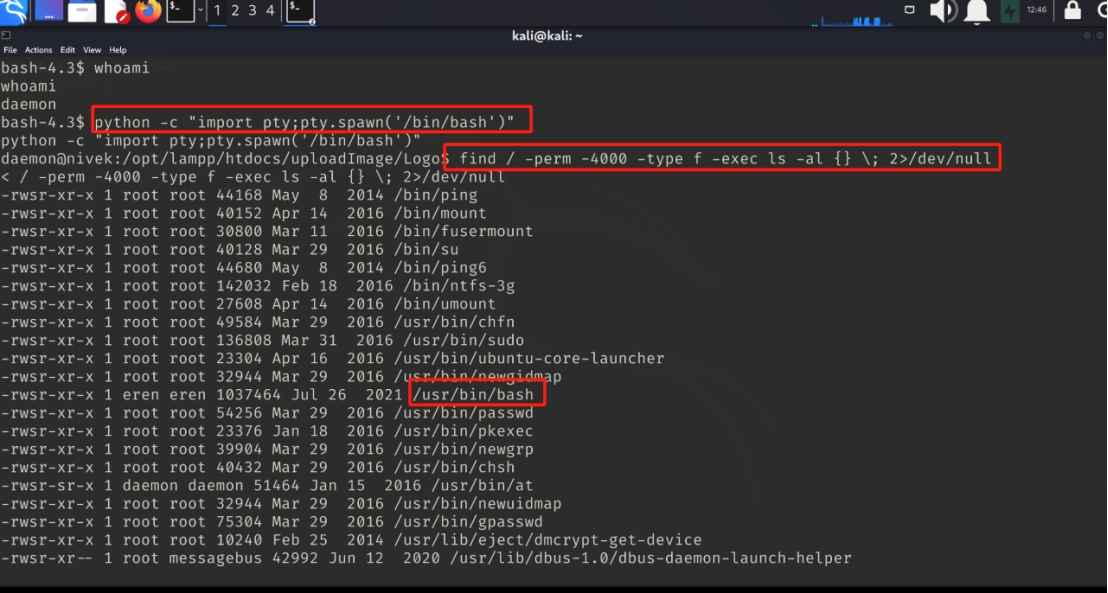Open the file manager from the panel
Image resolution: width=1108 pixels, height=593 pixels.
82,11
